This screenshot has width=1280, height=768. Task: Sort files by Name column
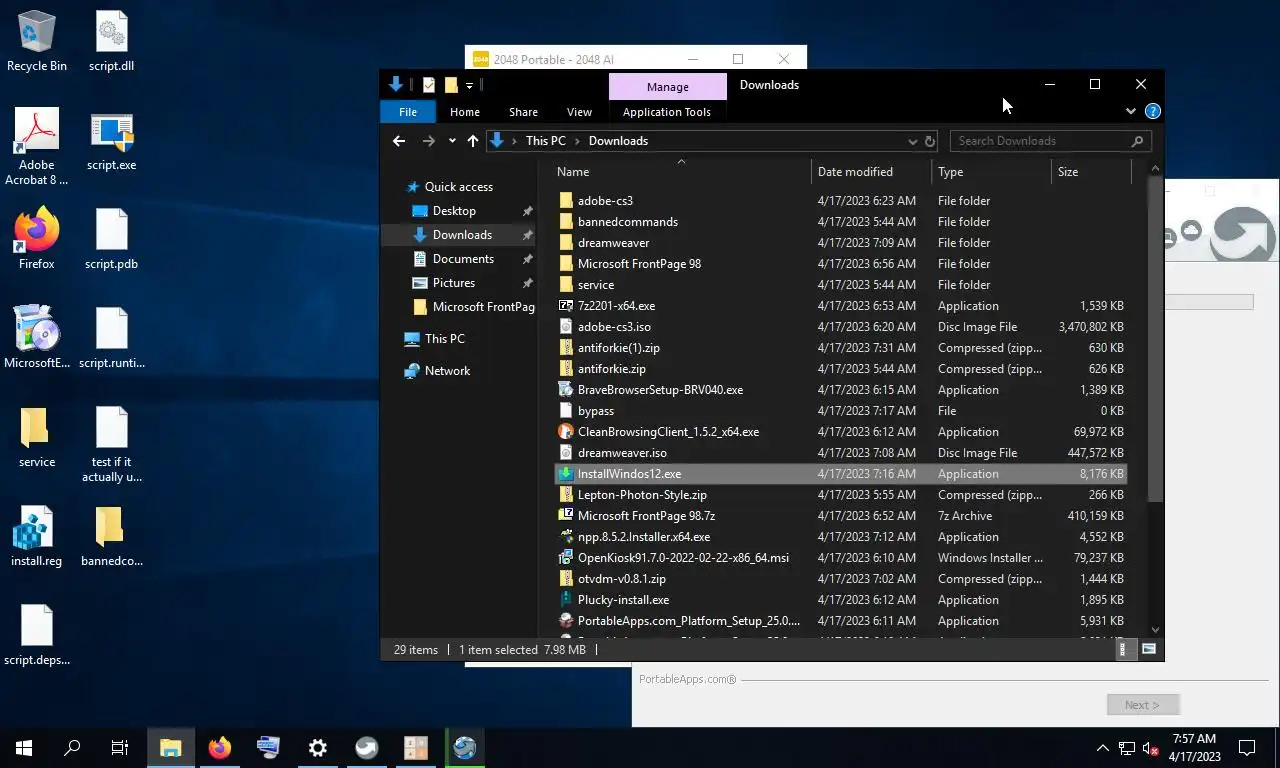click(682, 172)
